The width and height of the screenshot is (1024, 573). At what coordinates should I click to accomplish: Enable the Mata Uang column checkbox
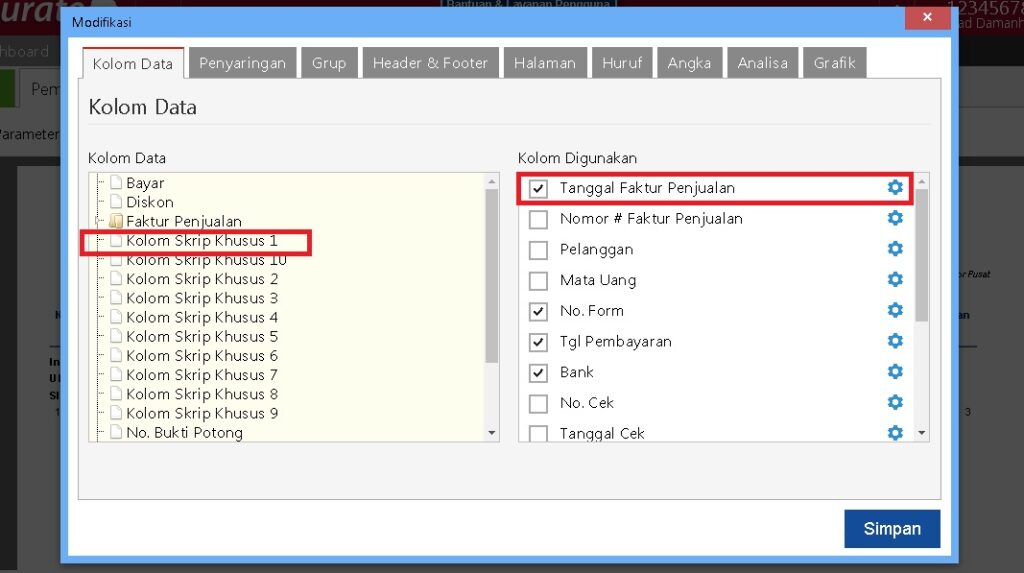[538, 281]
